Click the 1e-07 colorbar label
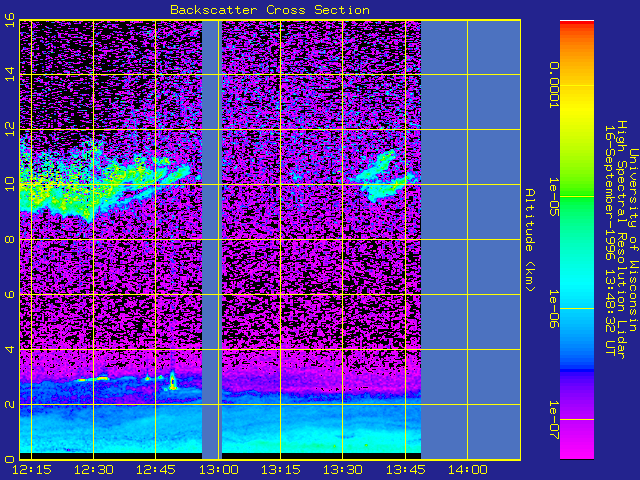 pyautogui.click(x=553, y=420)
